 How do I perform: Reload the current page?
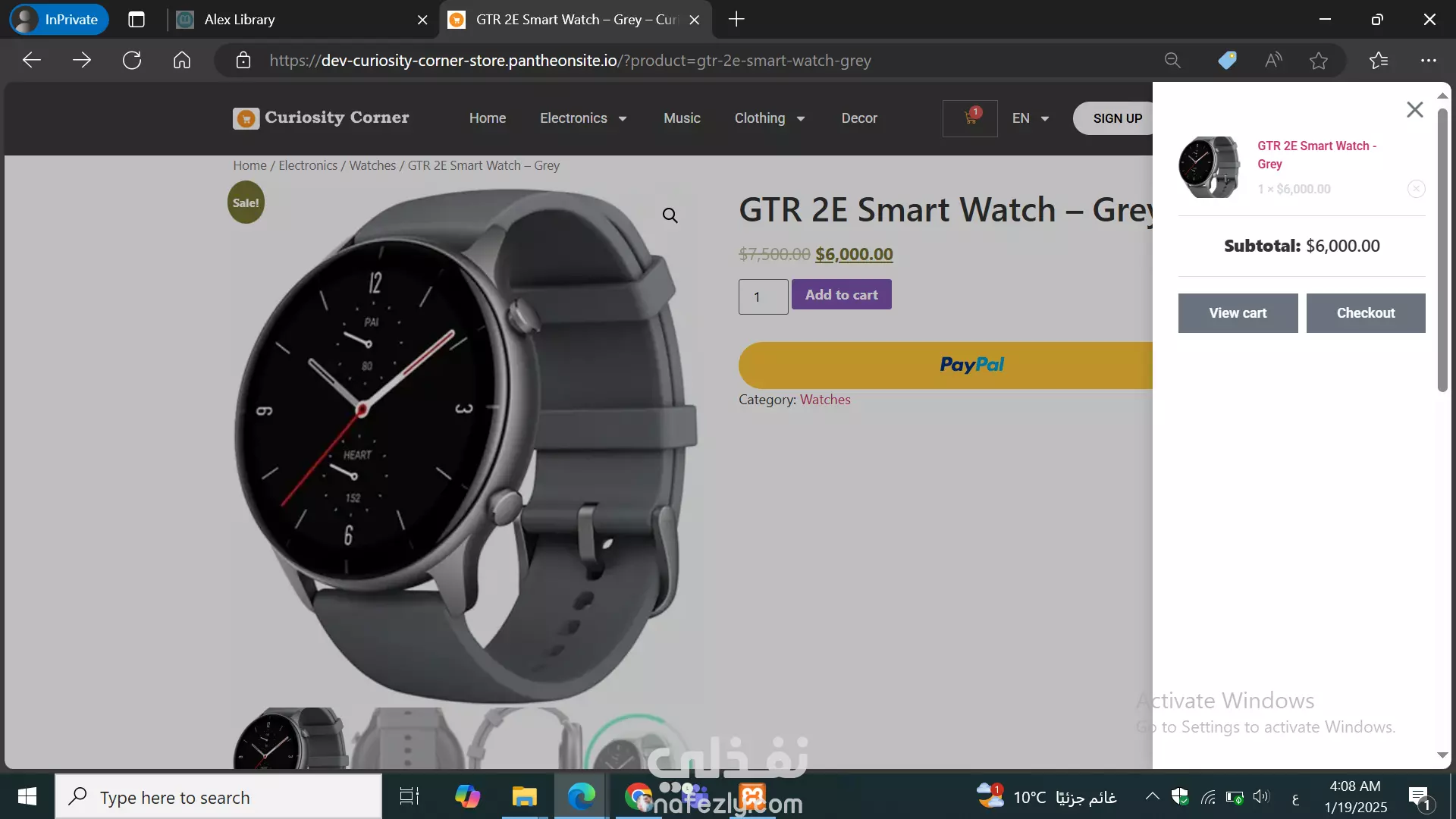pyautogui.click(x=132, y=60)
